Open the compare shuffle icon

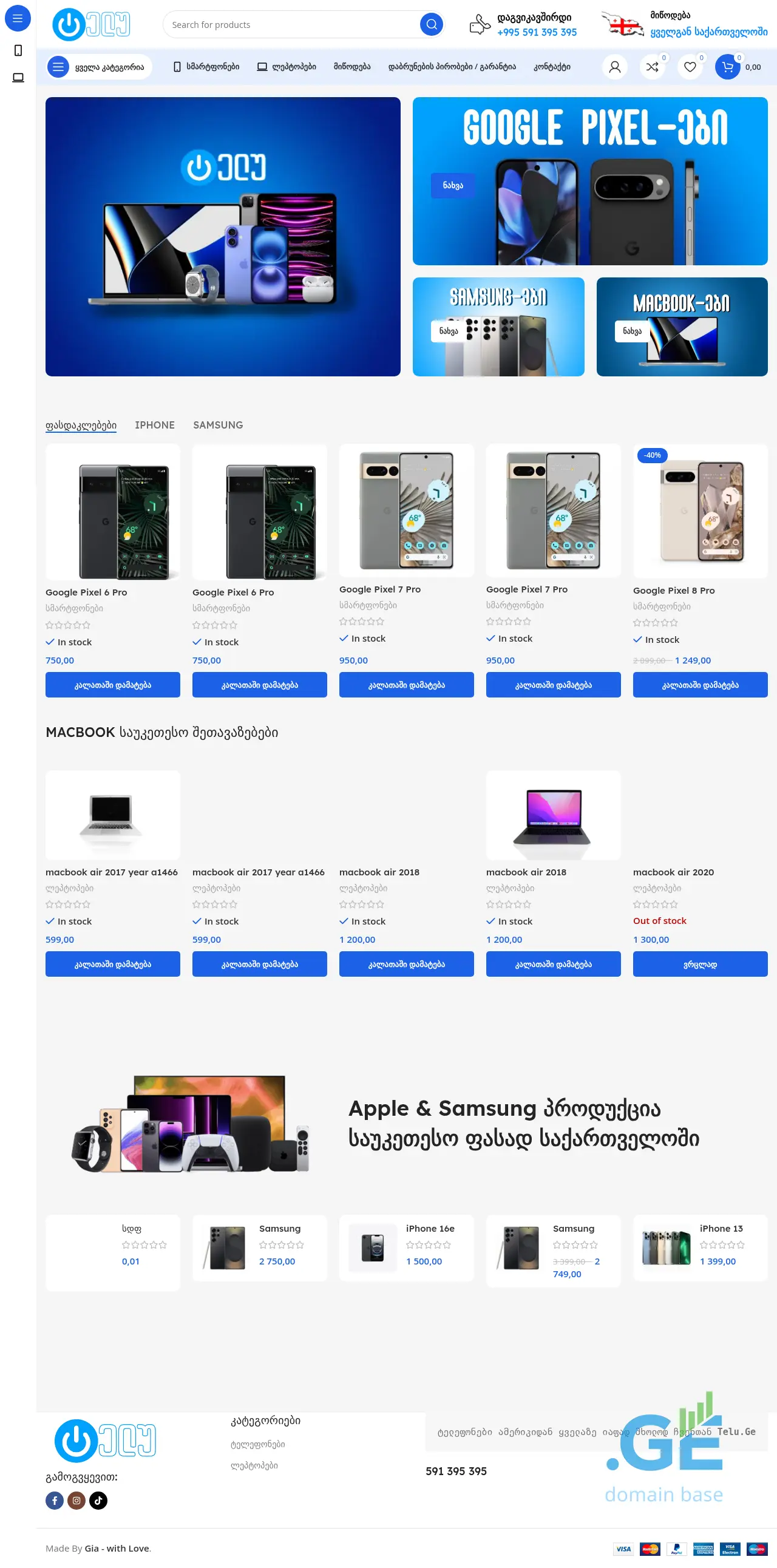(x=653, y=67)
